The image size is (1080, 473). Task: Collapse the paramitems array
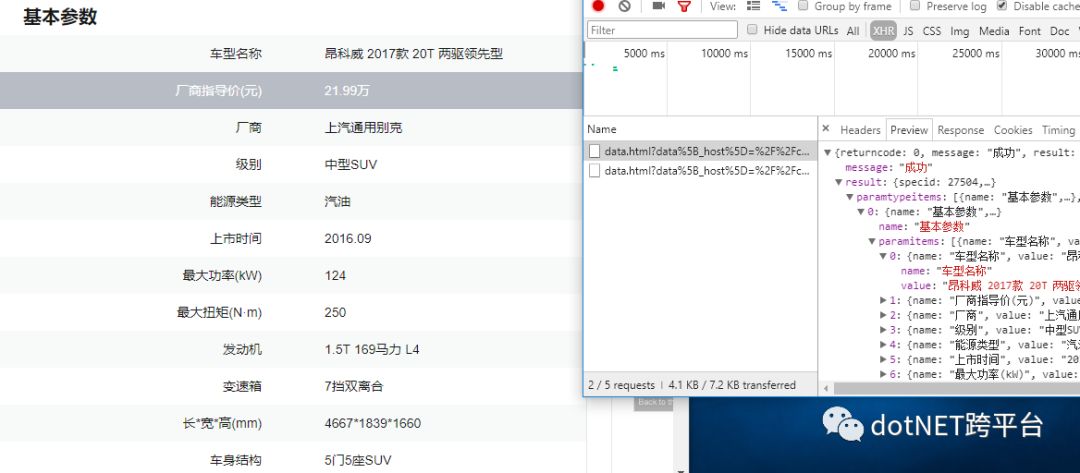[x=872, y=242]
